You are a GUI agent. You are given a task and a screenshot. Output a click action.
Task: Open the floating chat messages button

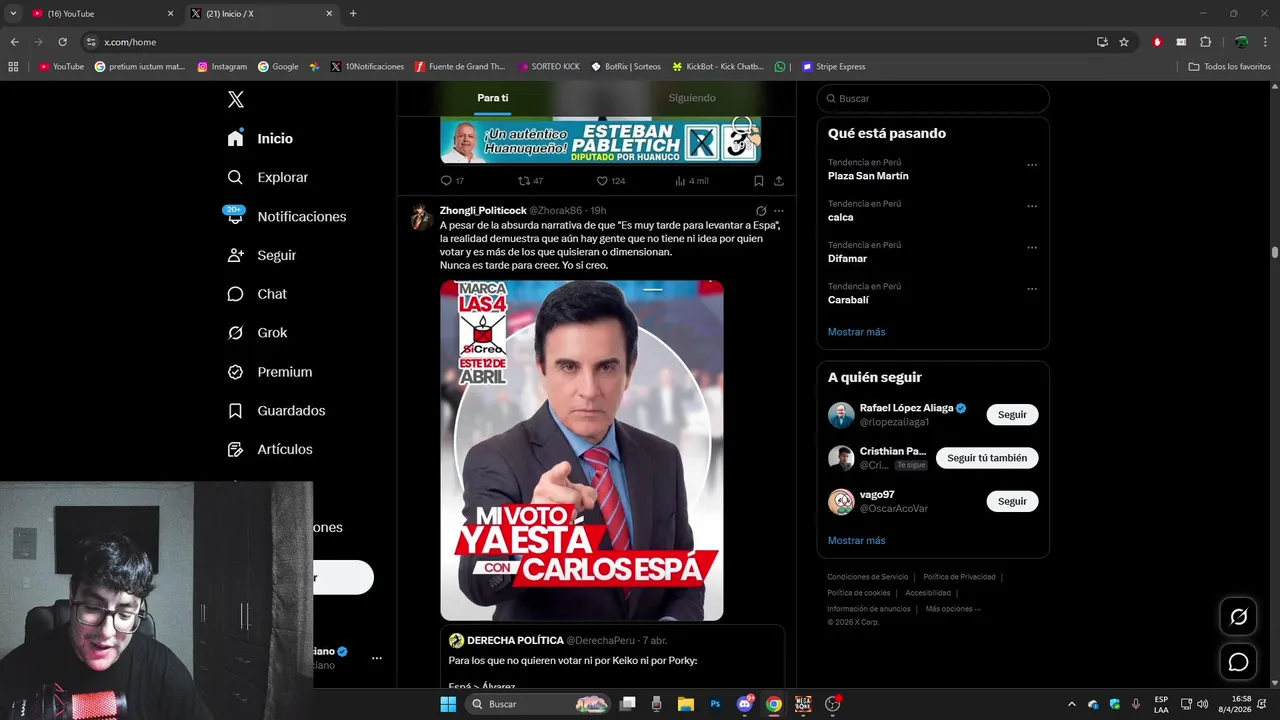pos(1238,662)
